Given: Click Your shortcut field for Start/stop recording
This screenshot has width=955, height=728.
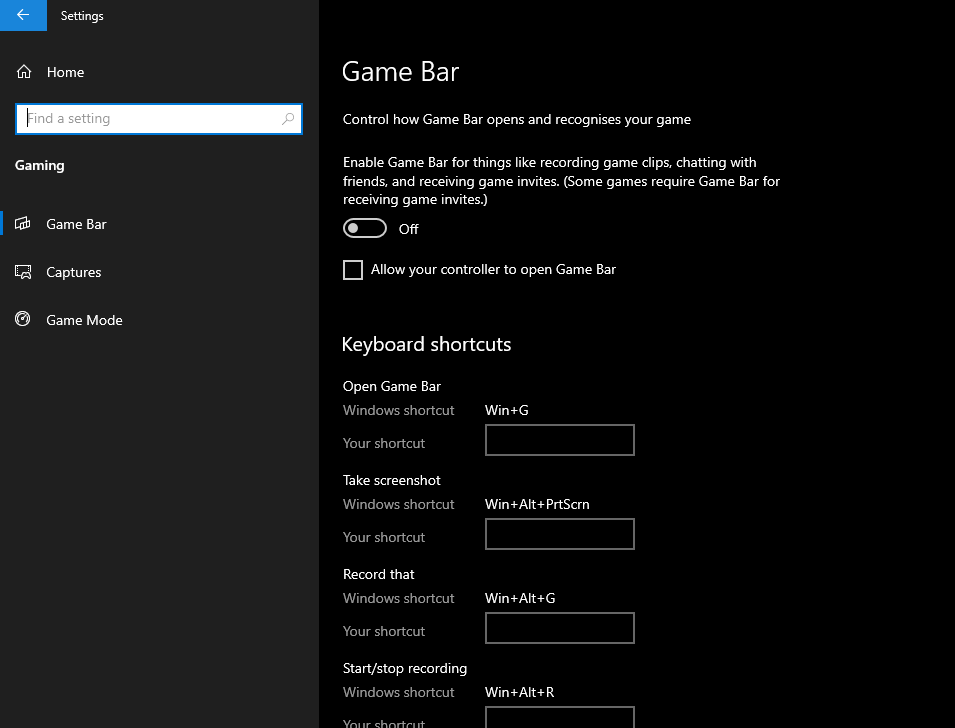Looking at the screenshot, I should point(560,717).
